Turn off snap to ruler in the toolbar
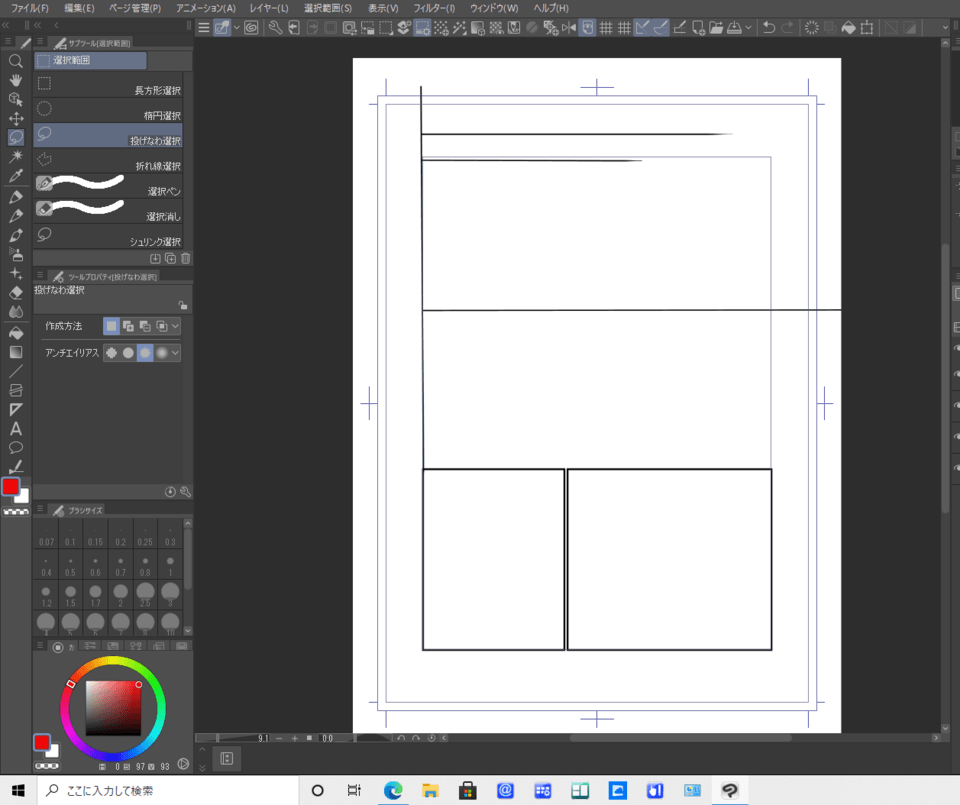Viewport: 960px width, 805px height. [x=641, y=28]
